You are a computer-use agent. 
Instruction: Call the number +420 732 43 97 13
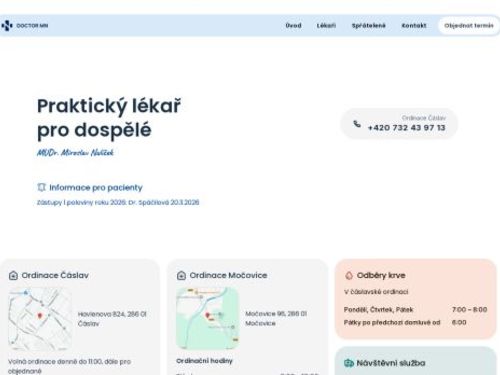coord(406,128)
